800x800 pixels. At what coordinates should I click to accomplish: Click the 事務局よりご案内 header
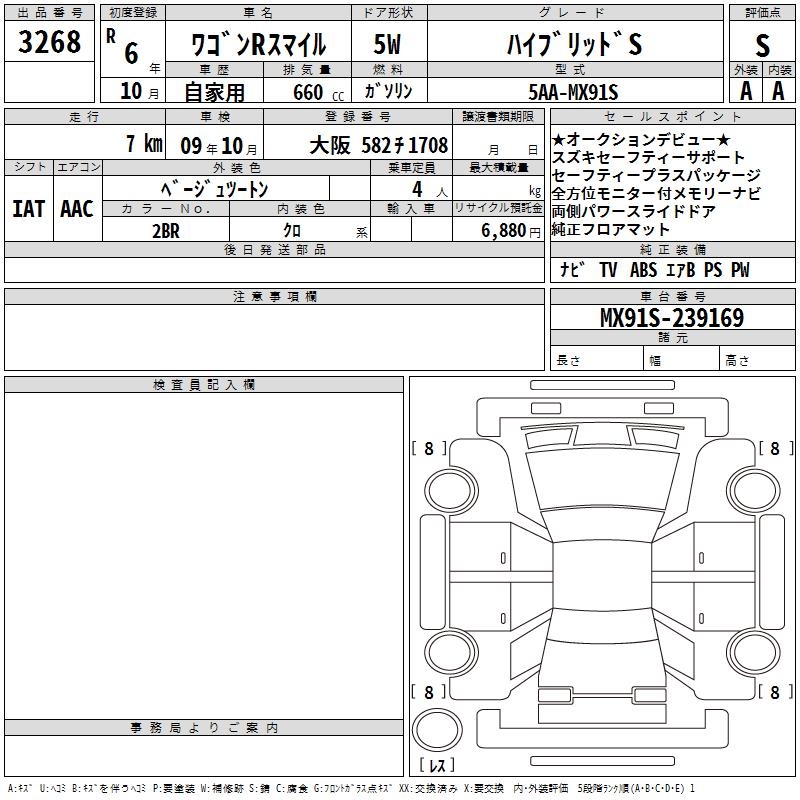point(204,728)
